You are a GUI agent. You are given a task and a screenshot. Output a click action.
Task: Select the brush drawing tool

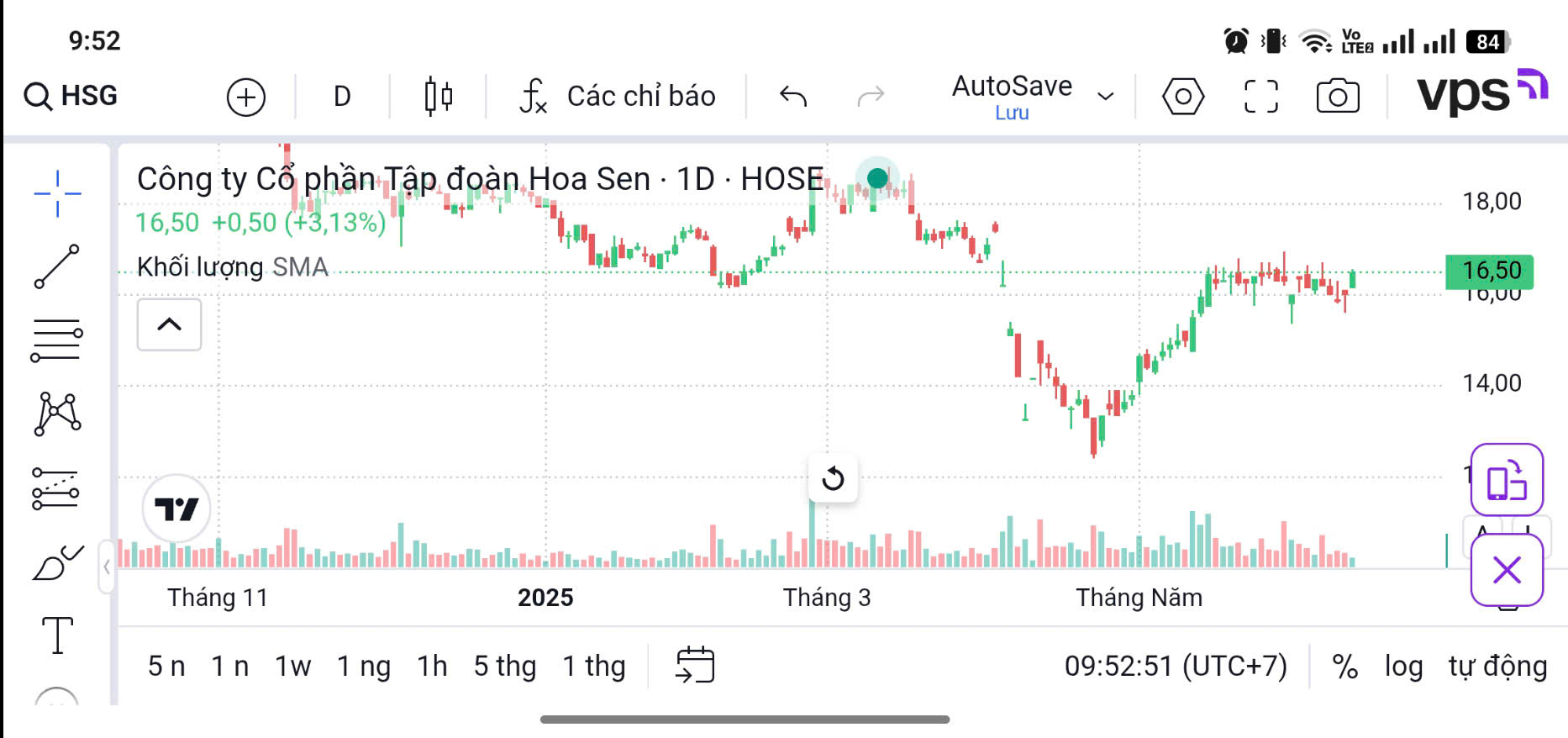56,563
